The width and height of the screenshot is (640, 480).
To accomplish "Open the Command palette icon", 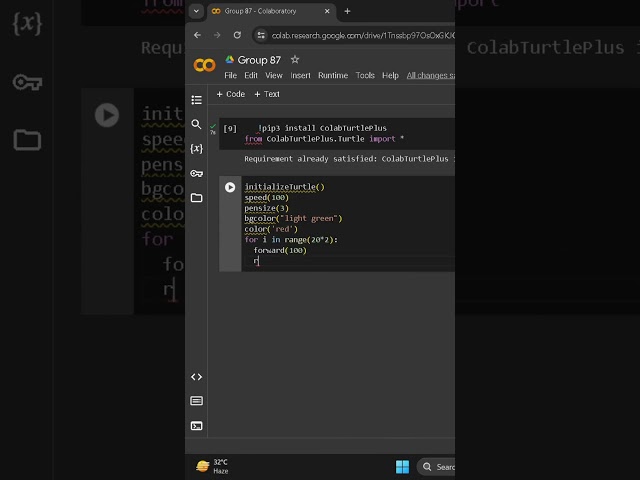I will [196, 401].
